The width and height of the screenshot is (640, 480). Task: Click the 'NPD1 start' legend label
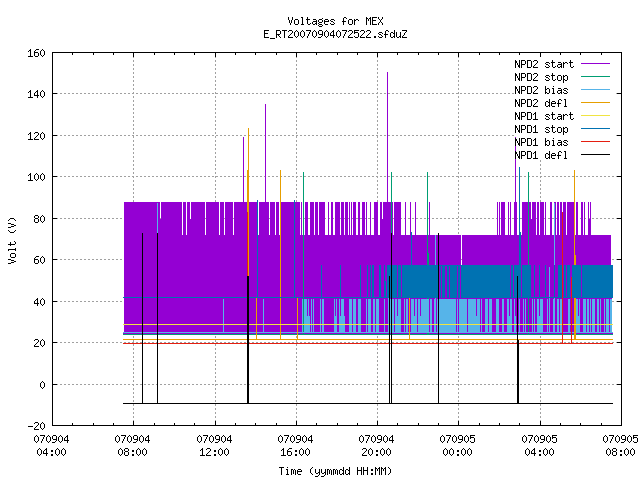pyautogui.click(x=544, y=116)
